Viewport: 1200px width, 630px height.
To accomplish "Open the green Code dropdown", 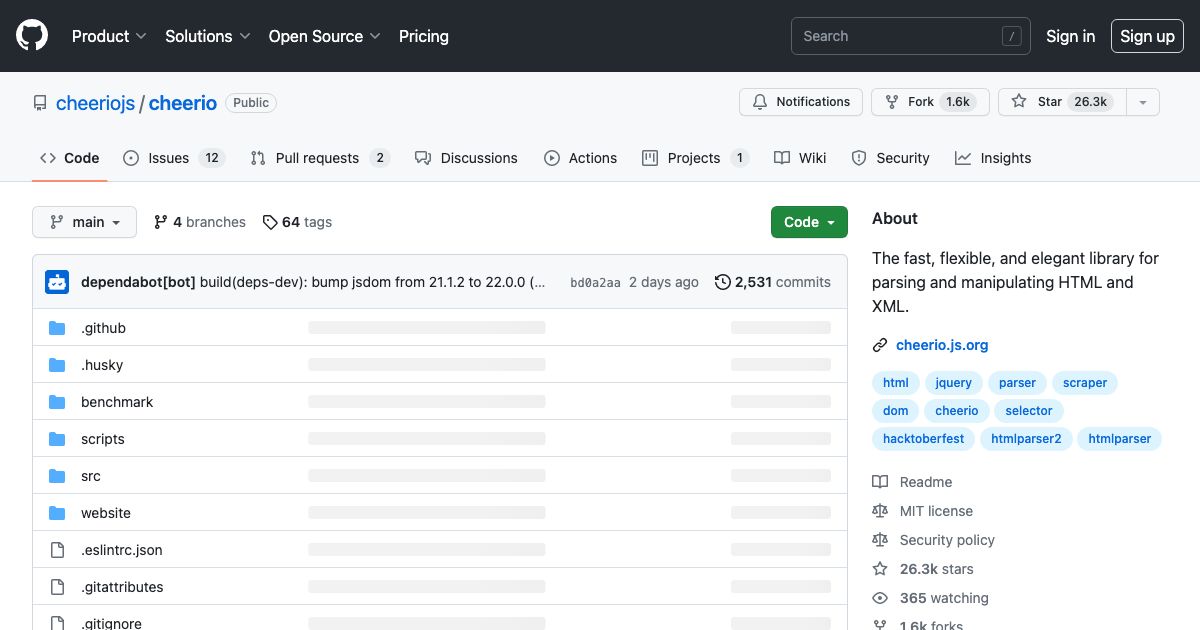I will 809,222.
